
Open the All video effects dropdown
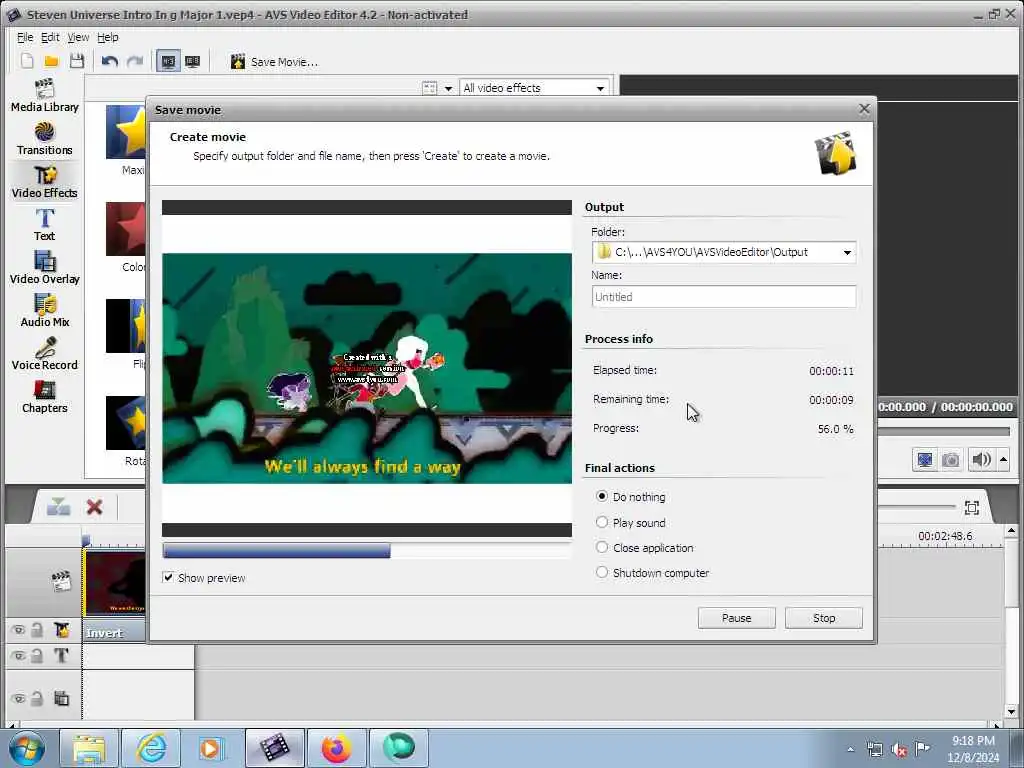pyautogui.click(x=534, y=88)
